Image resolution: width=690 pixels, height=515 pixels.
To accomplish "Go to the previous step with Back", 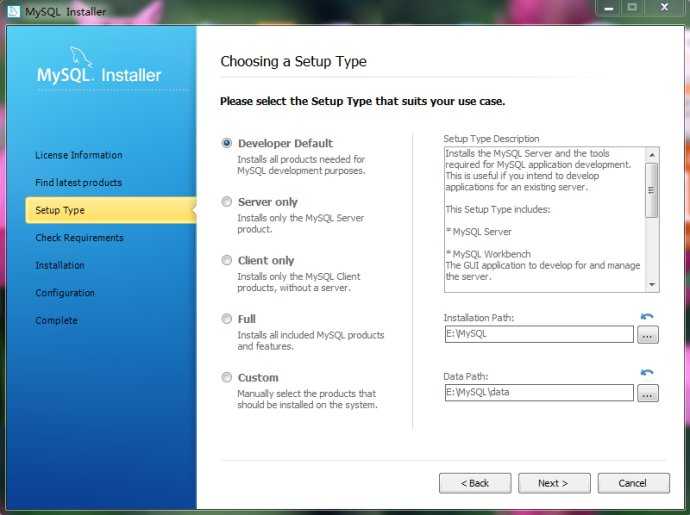I will point(475,483).
